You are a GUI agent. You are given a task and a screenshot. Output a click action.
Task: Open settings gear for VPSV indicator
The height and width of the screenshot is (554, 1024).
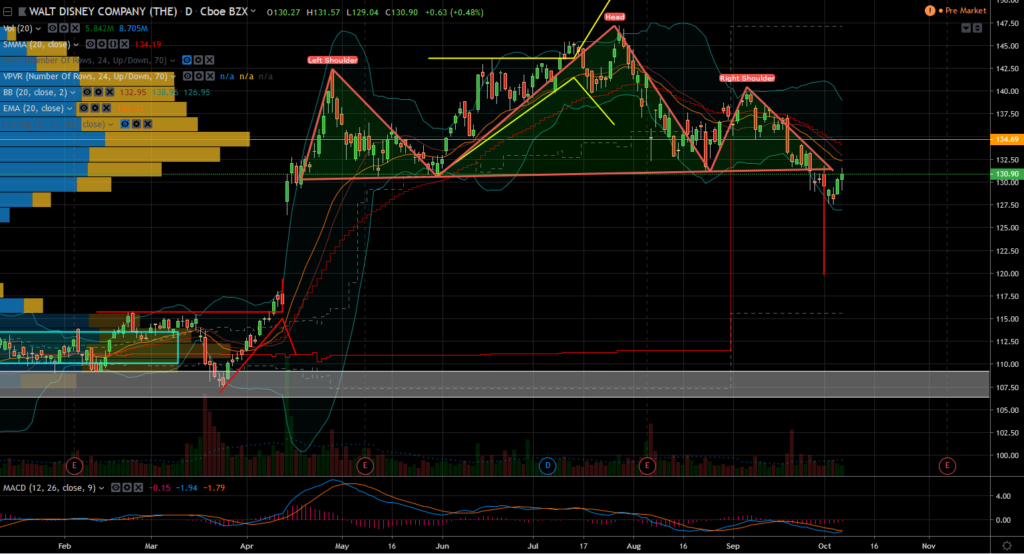coord(199,60)
